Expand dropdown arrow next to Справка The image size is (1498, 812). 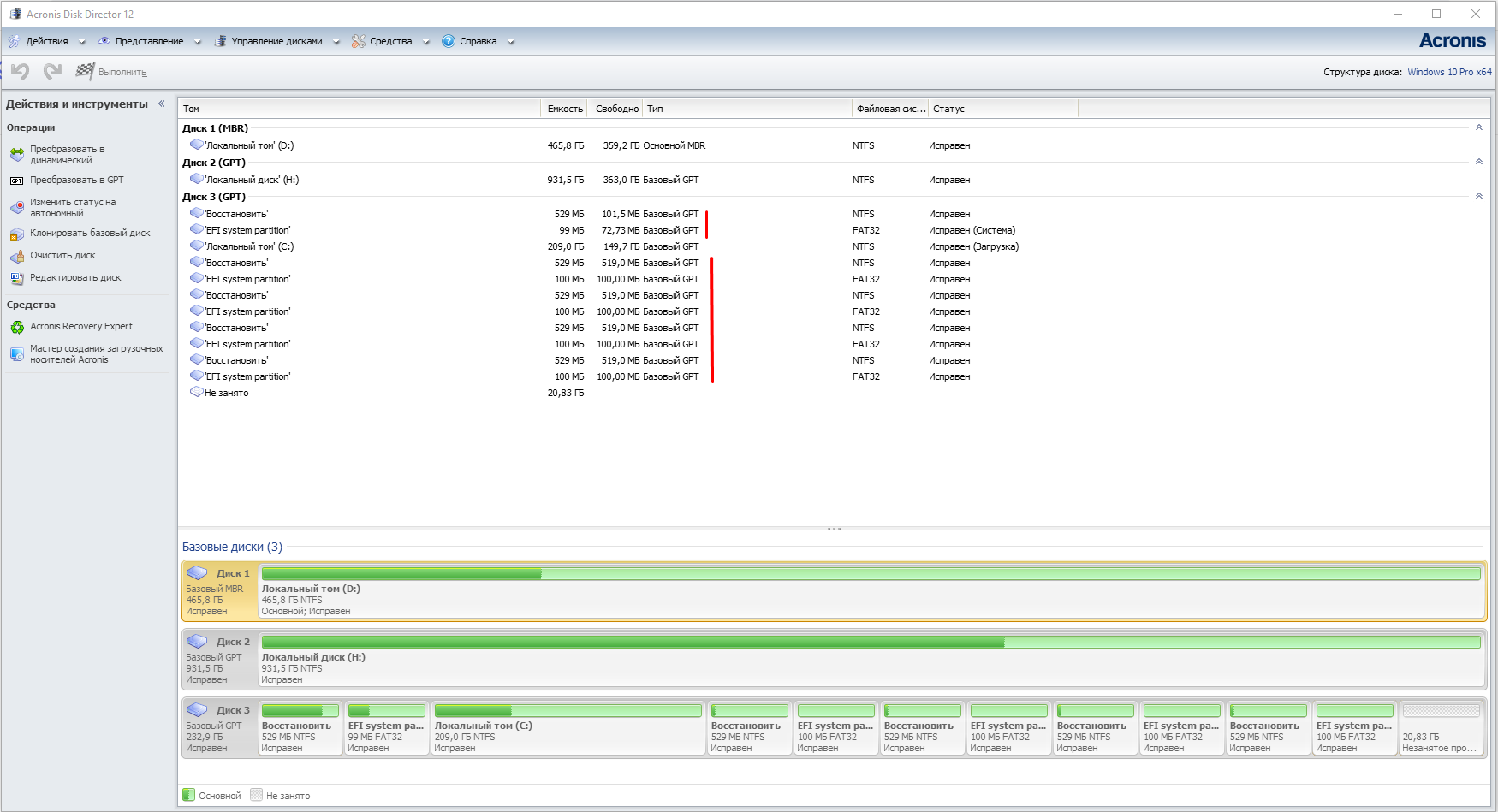(511, 42)
